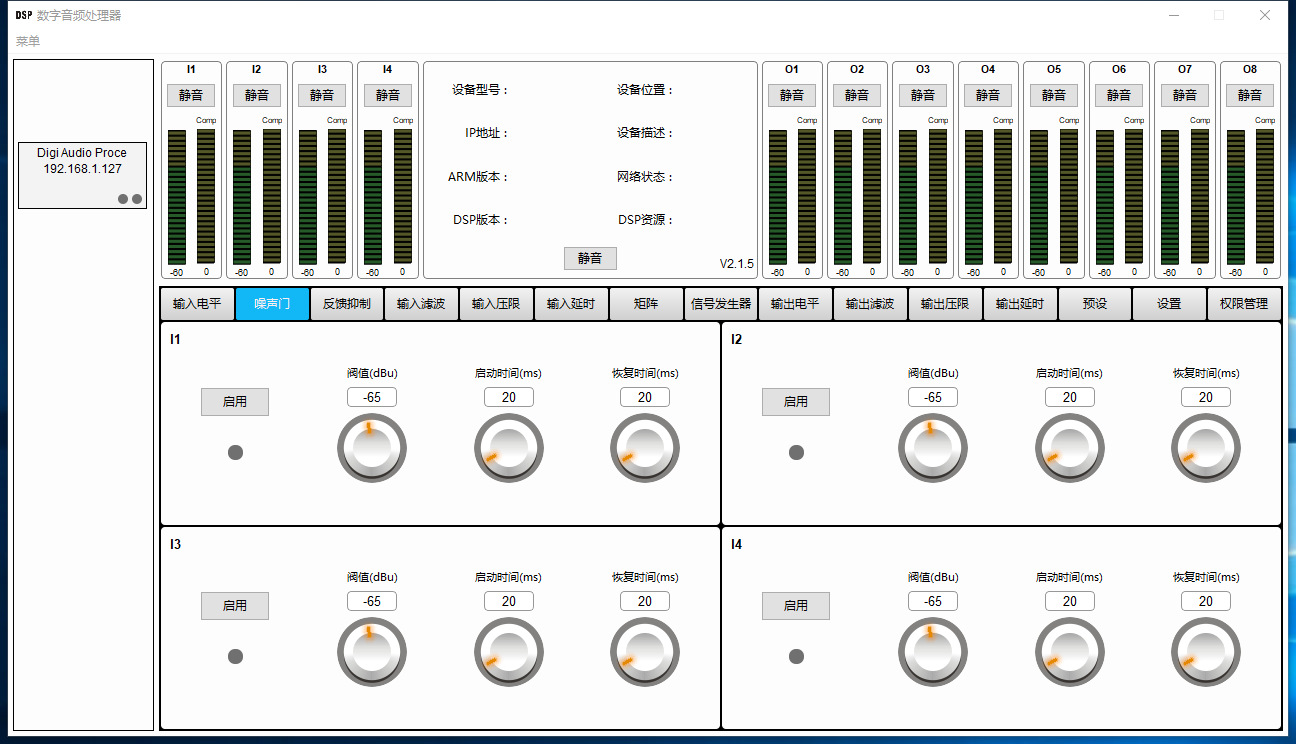
Task: Mute output channel O1
Action: (x=792, y=95)
